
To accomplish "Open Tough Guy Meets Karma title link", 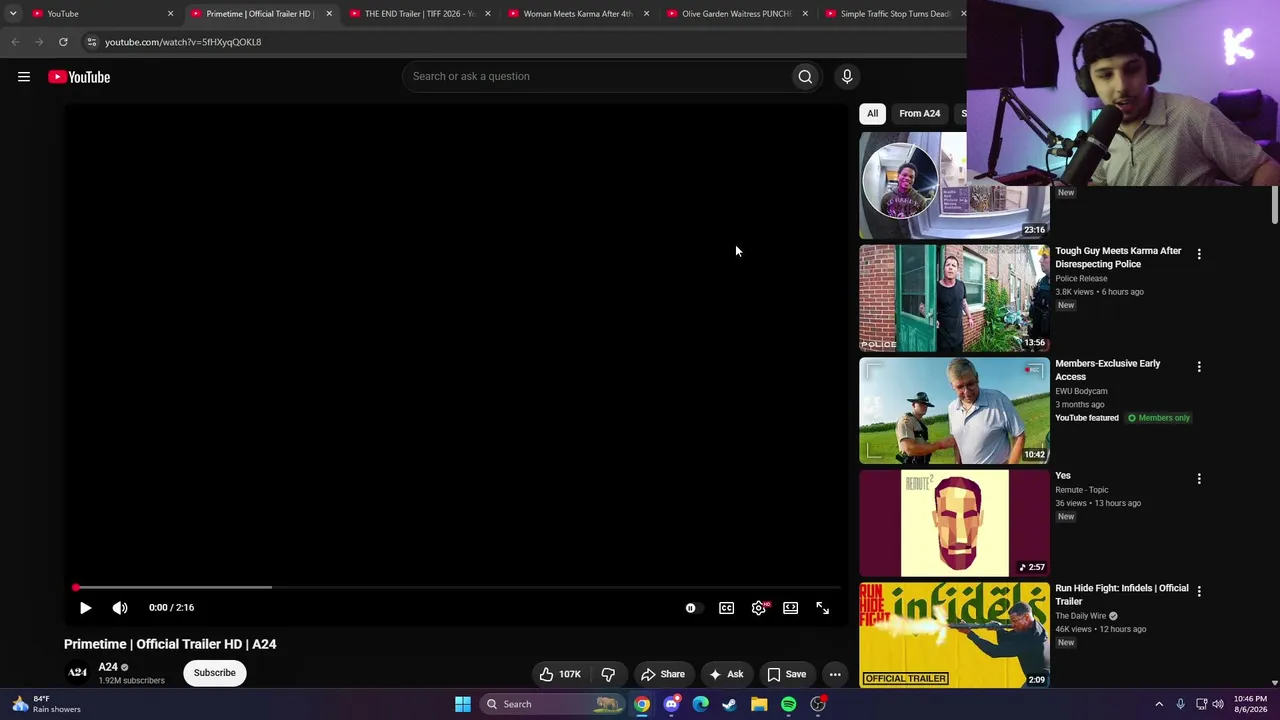I will (1118, 258).
